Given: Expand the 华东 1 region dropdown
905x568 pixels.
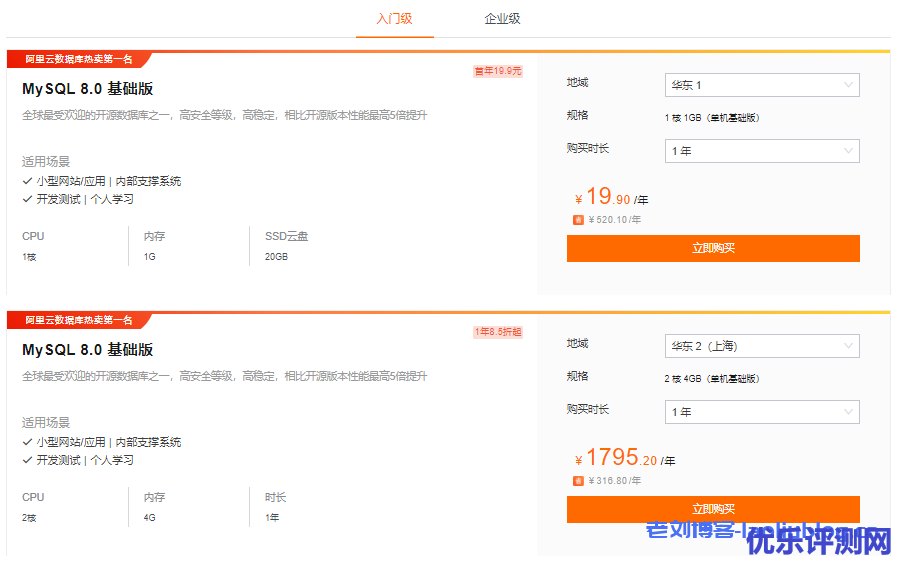Looking at the screenshot, I should point(762,85).
